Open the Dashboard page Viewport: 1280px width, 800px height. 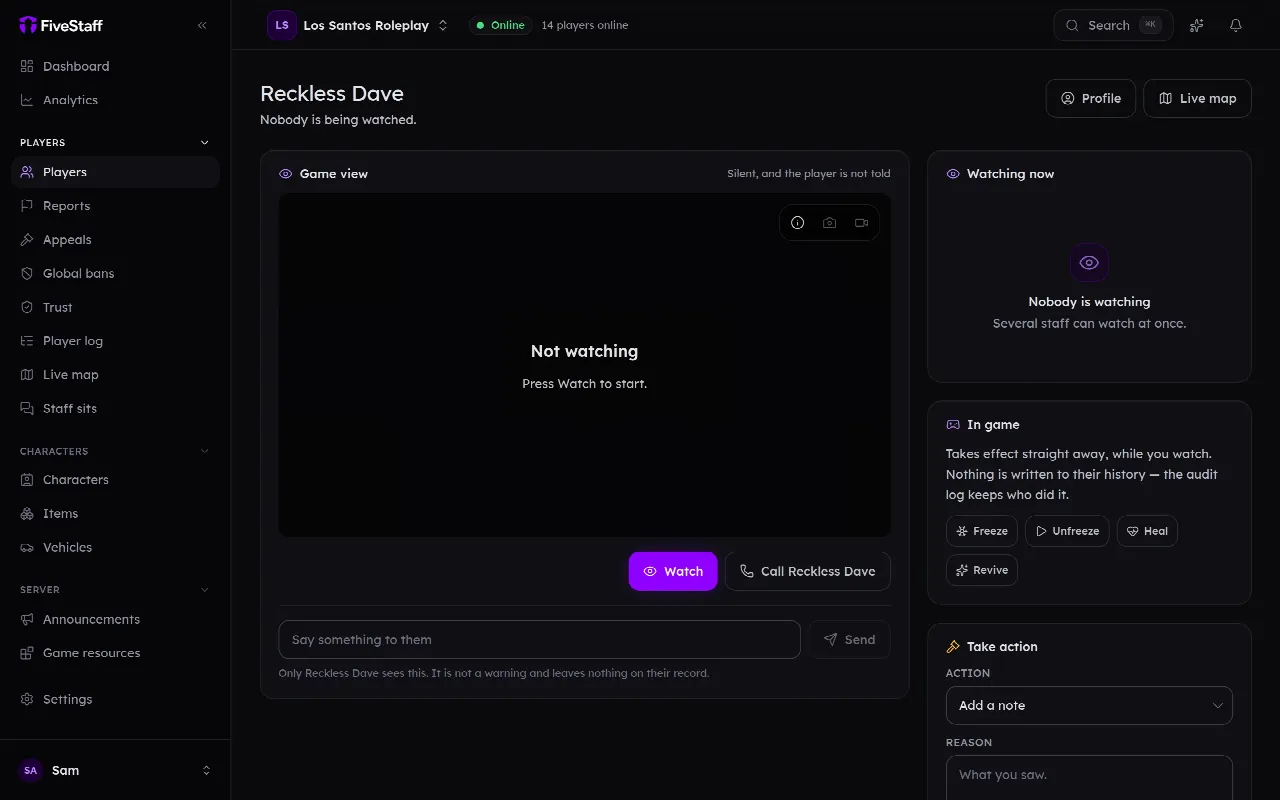115,66
